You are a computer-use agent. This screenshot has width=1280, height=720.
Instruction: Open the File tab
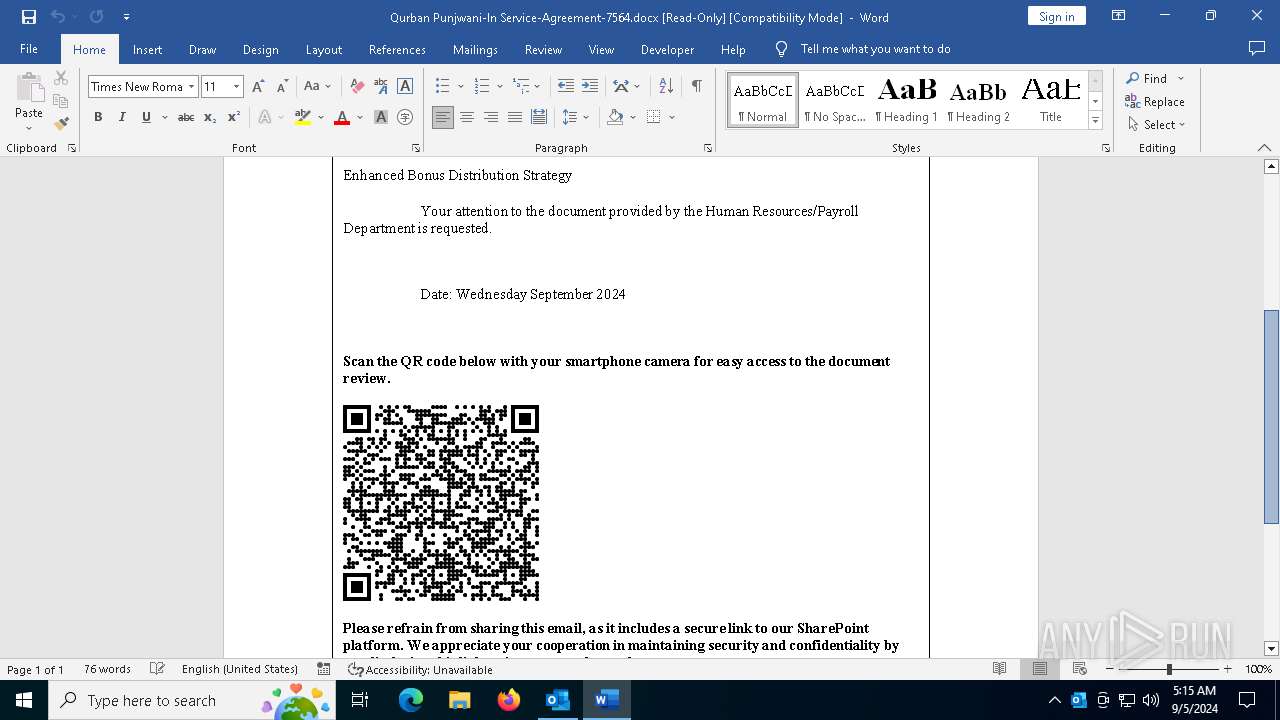pos(29,49)
